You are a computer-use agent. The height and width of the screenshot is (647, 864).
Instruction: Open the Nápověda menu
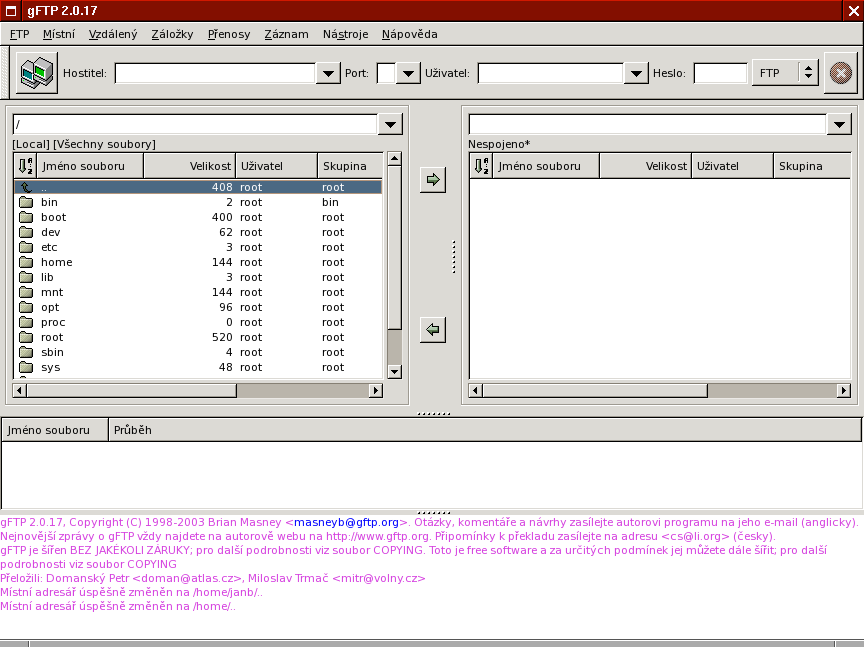pos(409,34)
